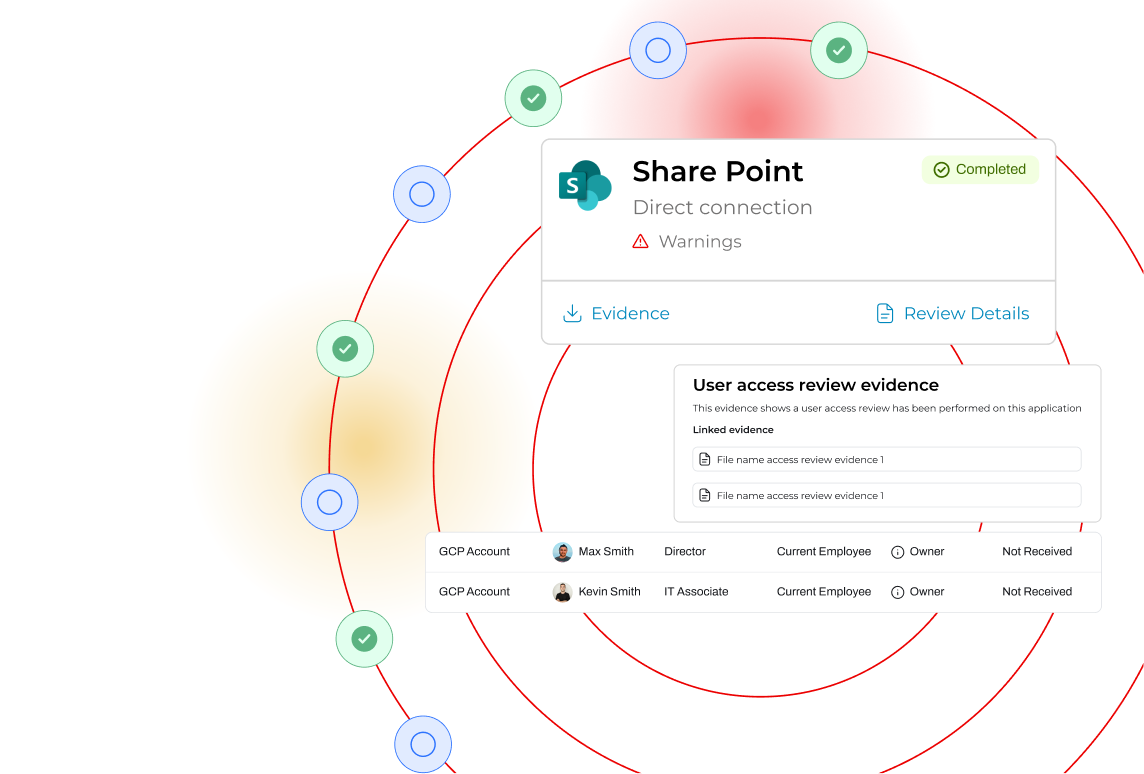Screen dimensions: 1144x774
Task: Select Max Smith's profile avatar
Action: pos(563,552)
